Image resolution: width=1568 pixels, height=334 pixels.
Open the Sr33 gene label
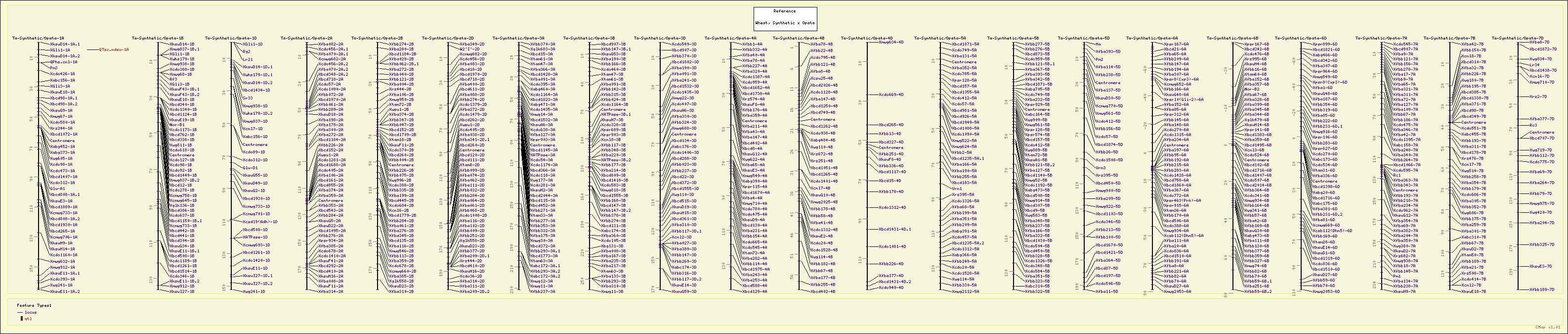point(248,97)
